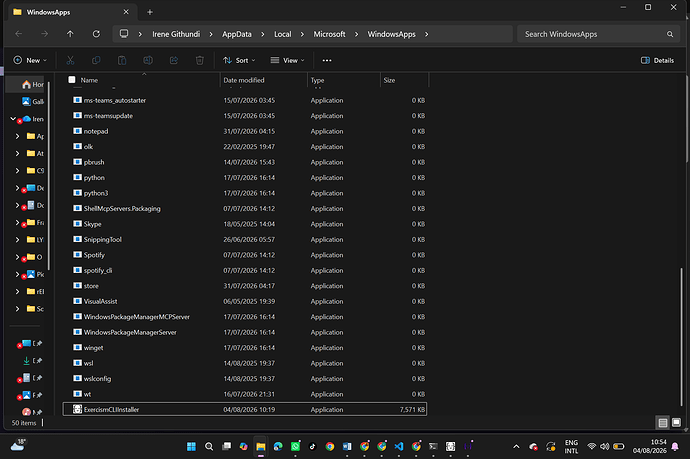The image size is (690, 459).
Task: Navigate to Local in the breadcrumb
Action: (x=283, y=34)
